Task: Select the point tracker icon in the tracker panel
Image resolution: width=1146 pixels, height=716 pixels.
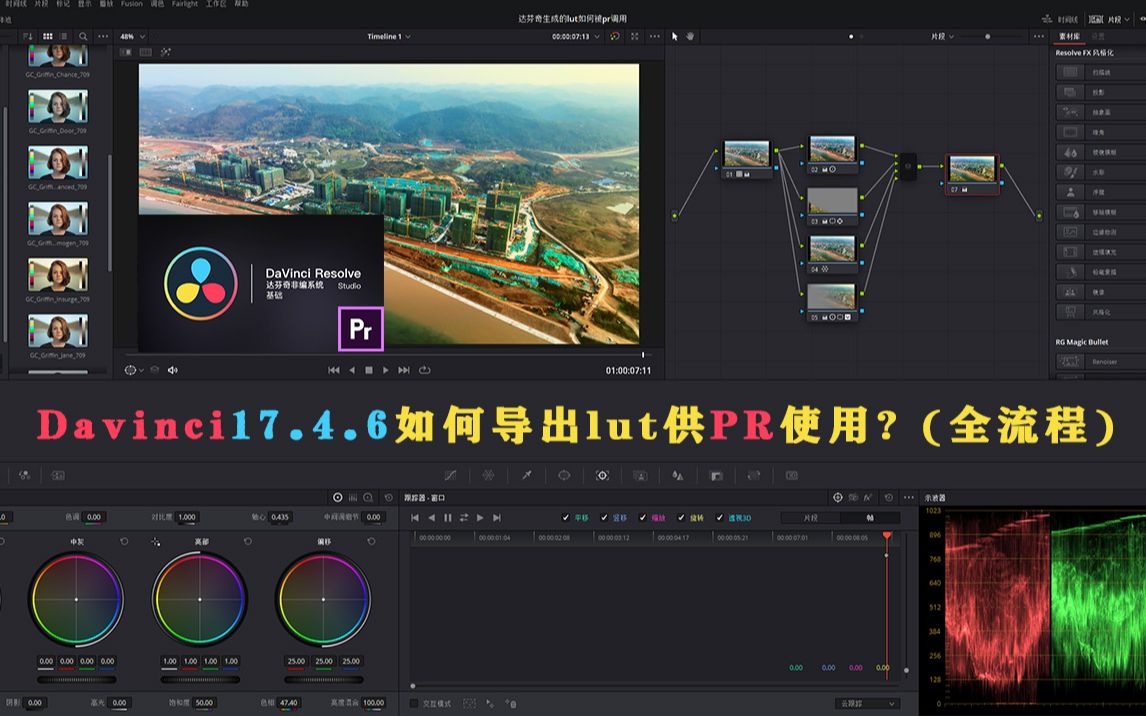Action: point(838,496)
